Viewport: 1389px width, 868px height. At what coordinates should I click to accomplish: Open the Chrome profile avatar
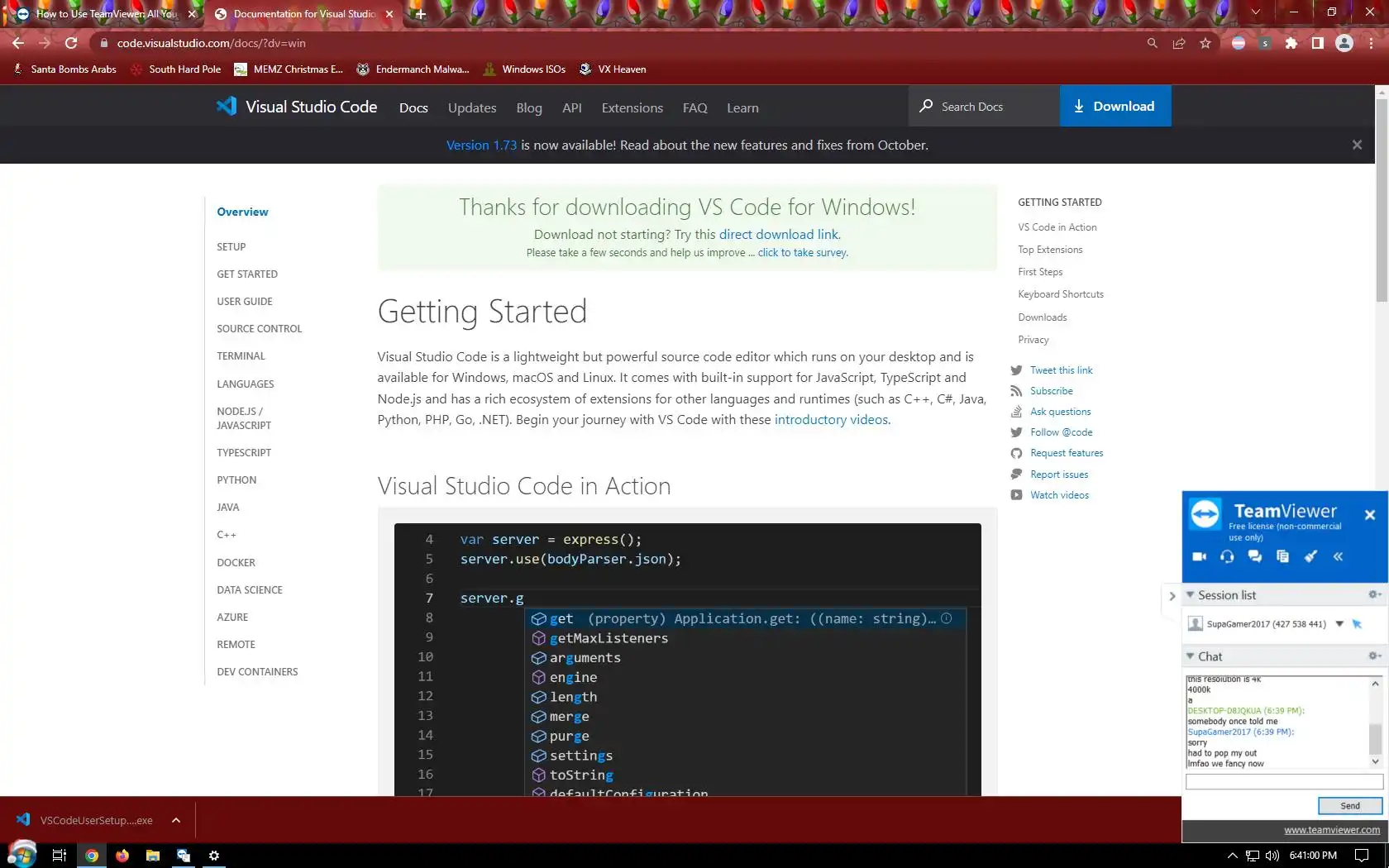point(1344,43)
